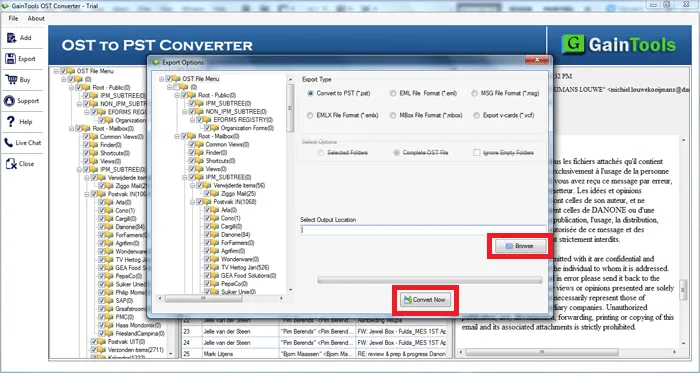Click the Export Options dialog title icon
700x373 pixels.
[x=156, y=62]
